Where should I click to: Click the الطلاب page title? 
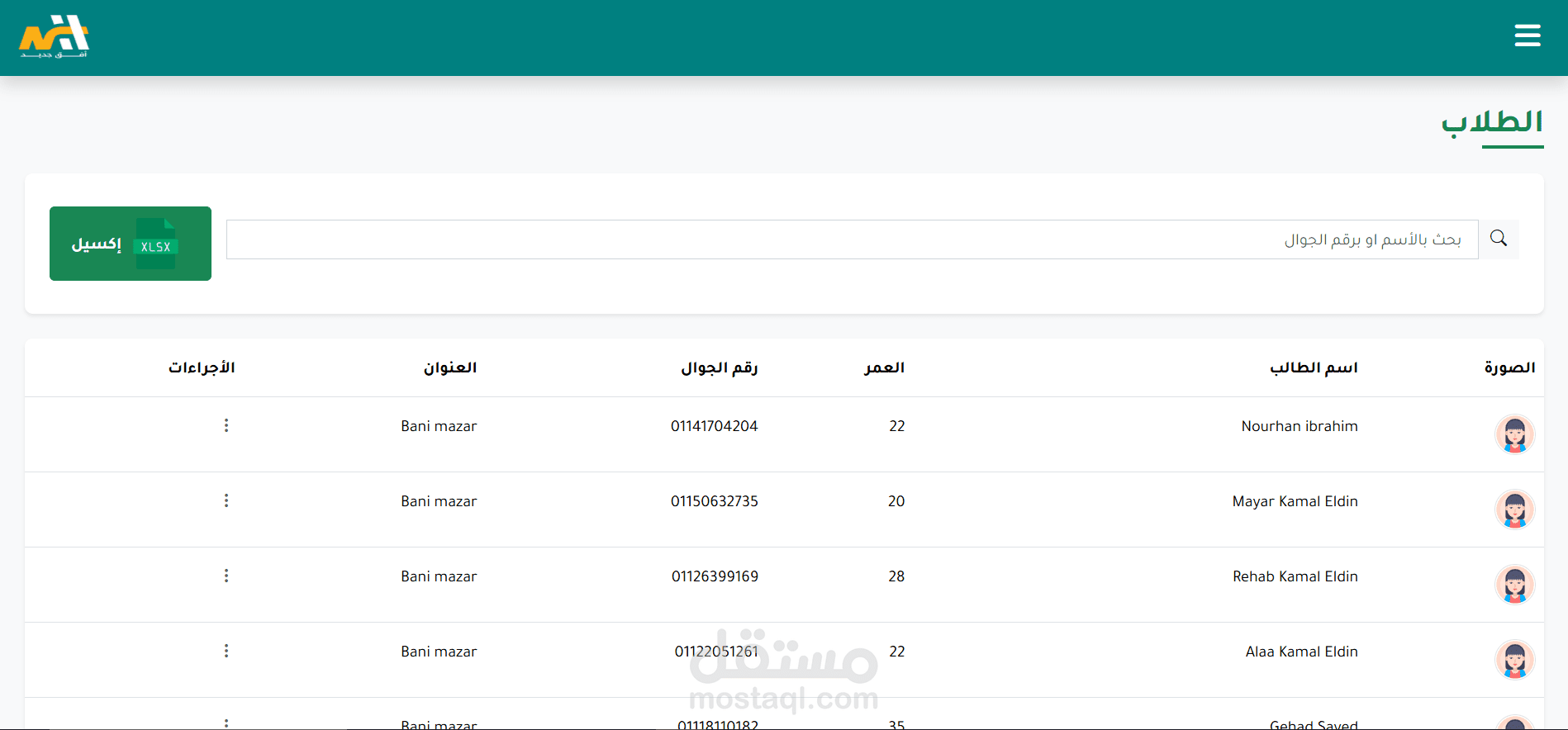pos(1492,122)
